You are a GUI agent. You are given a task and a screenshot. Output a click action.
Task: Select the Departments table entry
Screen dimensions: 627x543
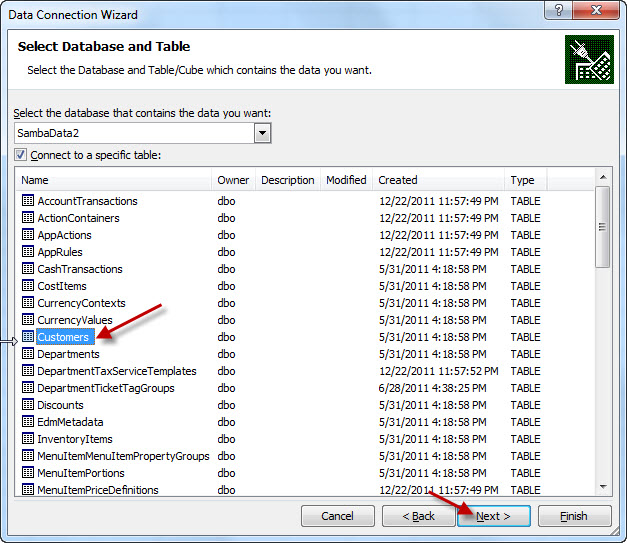click(x=68, y=354)
